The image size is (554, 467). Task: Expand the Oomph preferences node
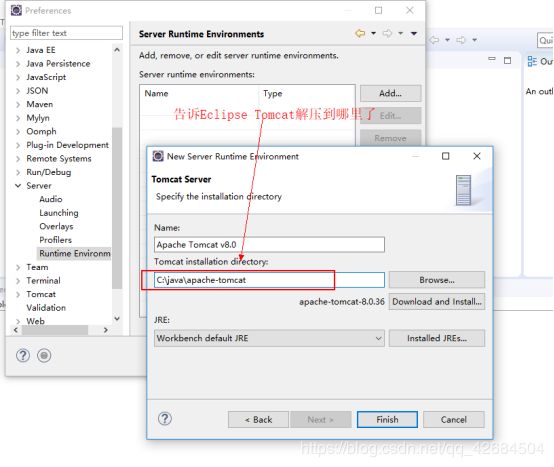(18, 132)
